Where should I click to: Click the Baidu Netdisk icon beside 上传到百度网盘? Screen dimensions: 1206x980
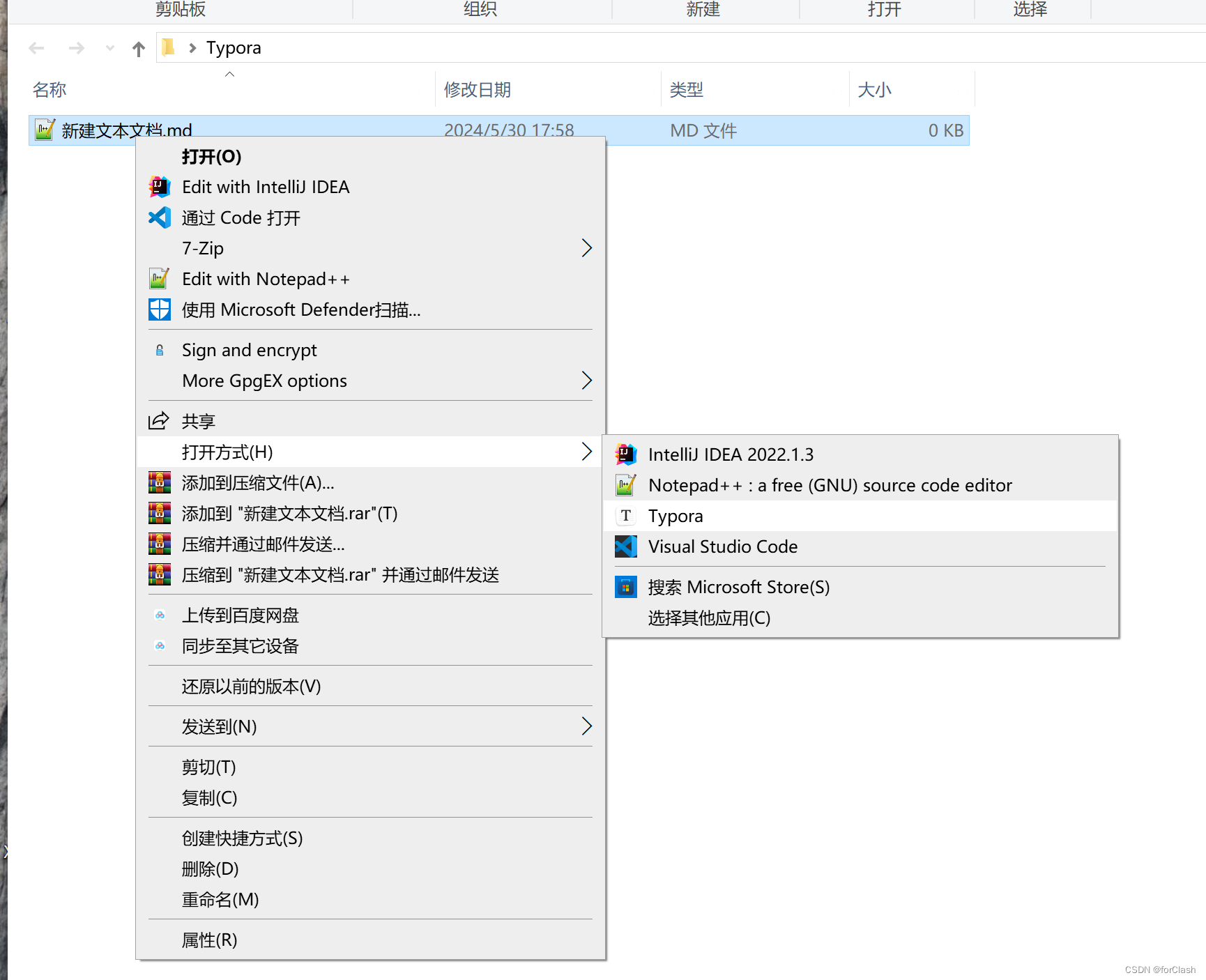[x=160, y=615]
